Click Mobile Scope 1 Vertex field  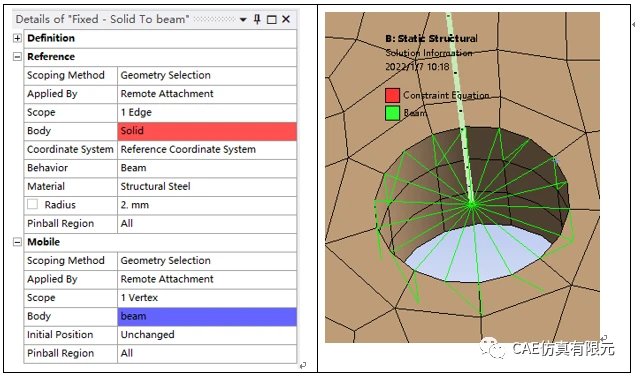coord(207,298)
